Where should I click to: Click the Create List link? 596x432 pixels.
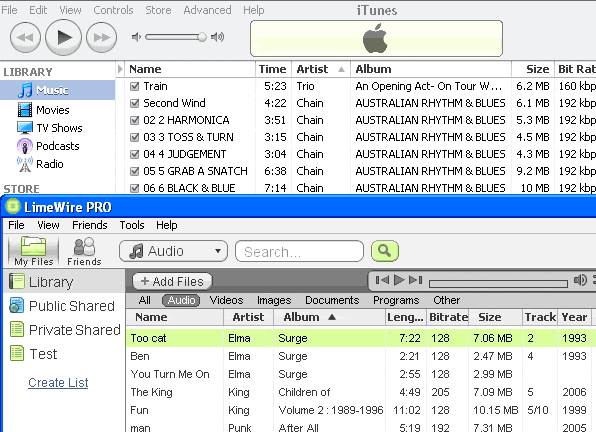[58, 382]
